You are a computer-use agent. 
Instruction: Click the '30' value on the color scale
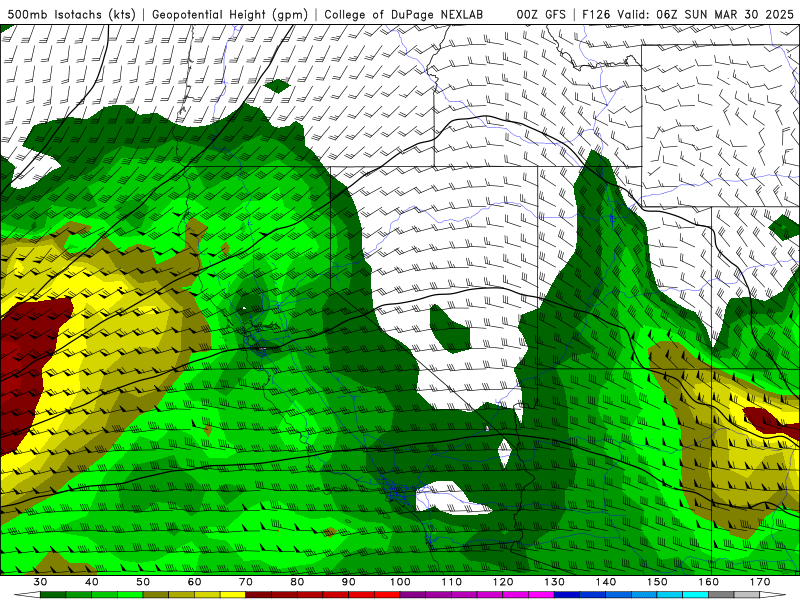[x=40, y=582]
